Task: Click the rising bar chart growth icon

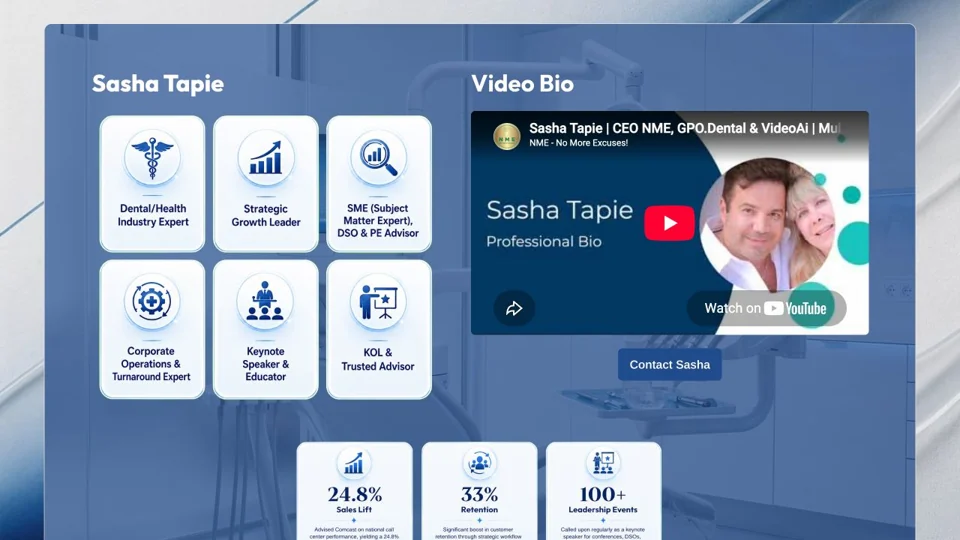Action: coord(266,158)
